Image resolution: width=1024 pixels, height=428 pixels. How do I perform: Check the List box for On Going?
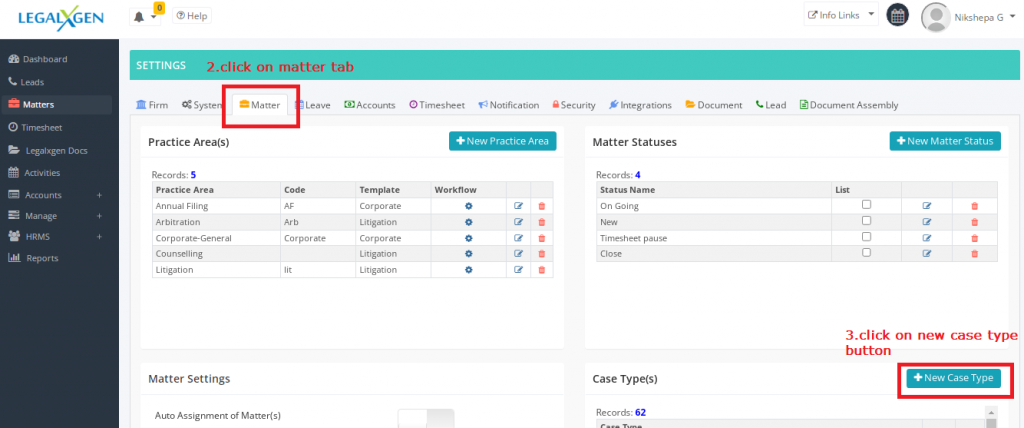[x=866, y=205]
